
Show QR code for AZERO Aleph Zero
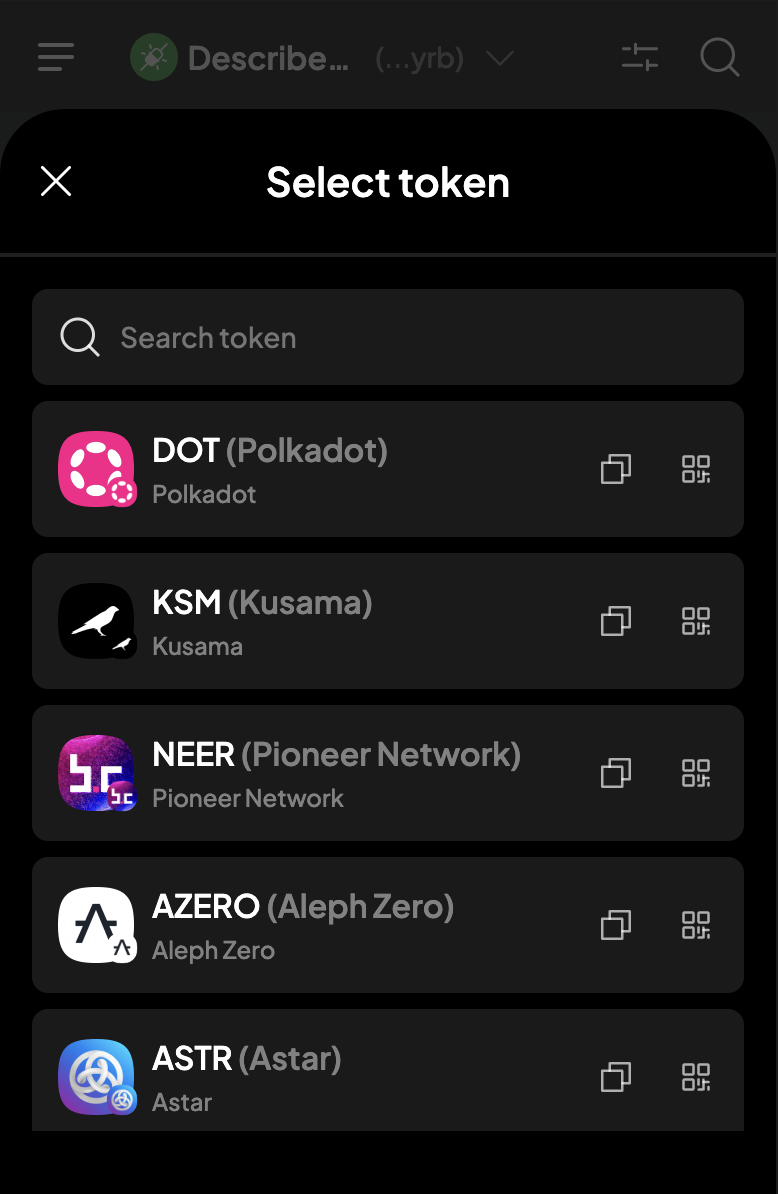[696, 925]
